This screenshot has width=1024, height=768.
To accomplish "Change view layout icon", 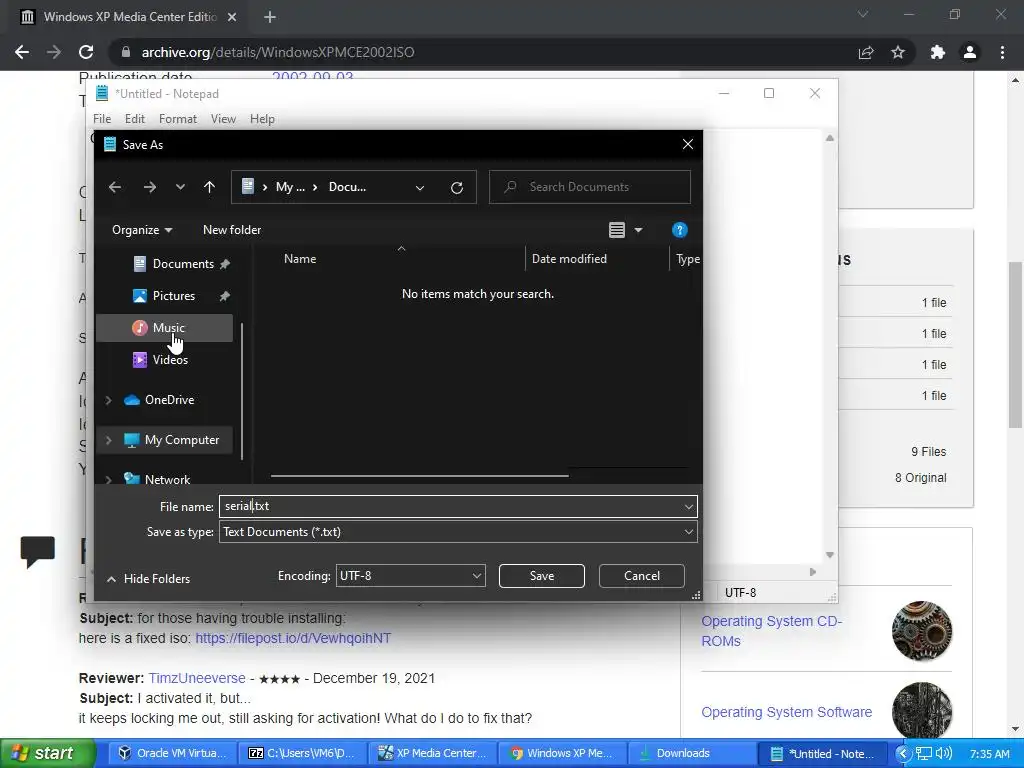I will 616,230.
